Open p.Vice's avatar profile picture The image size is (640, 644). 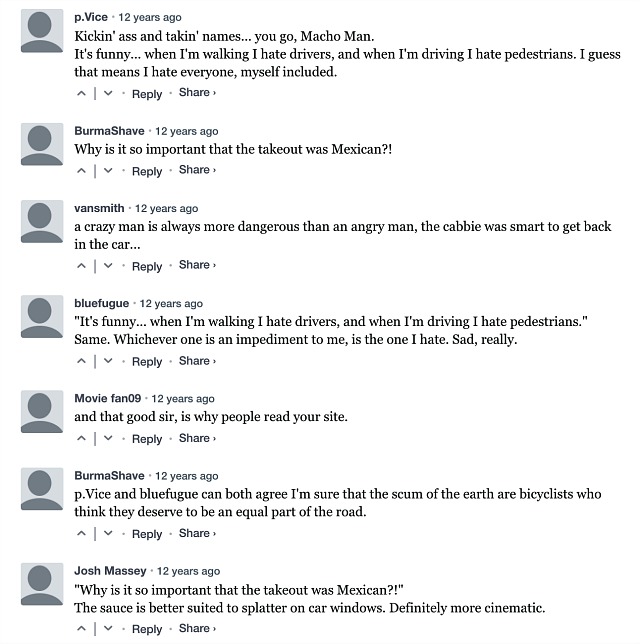click(x=42, y=31)
